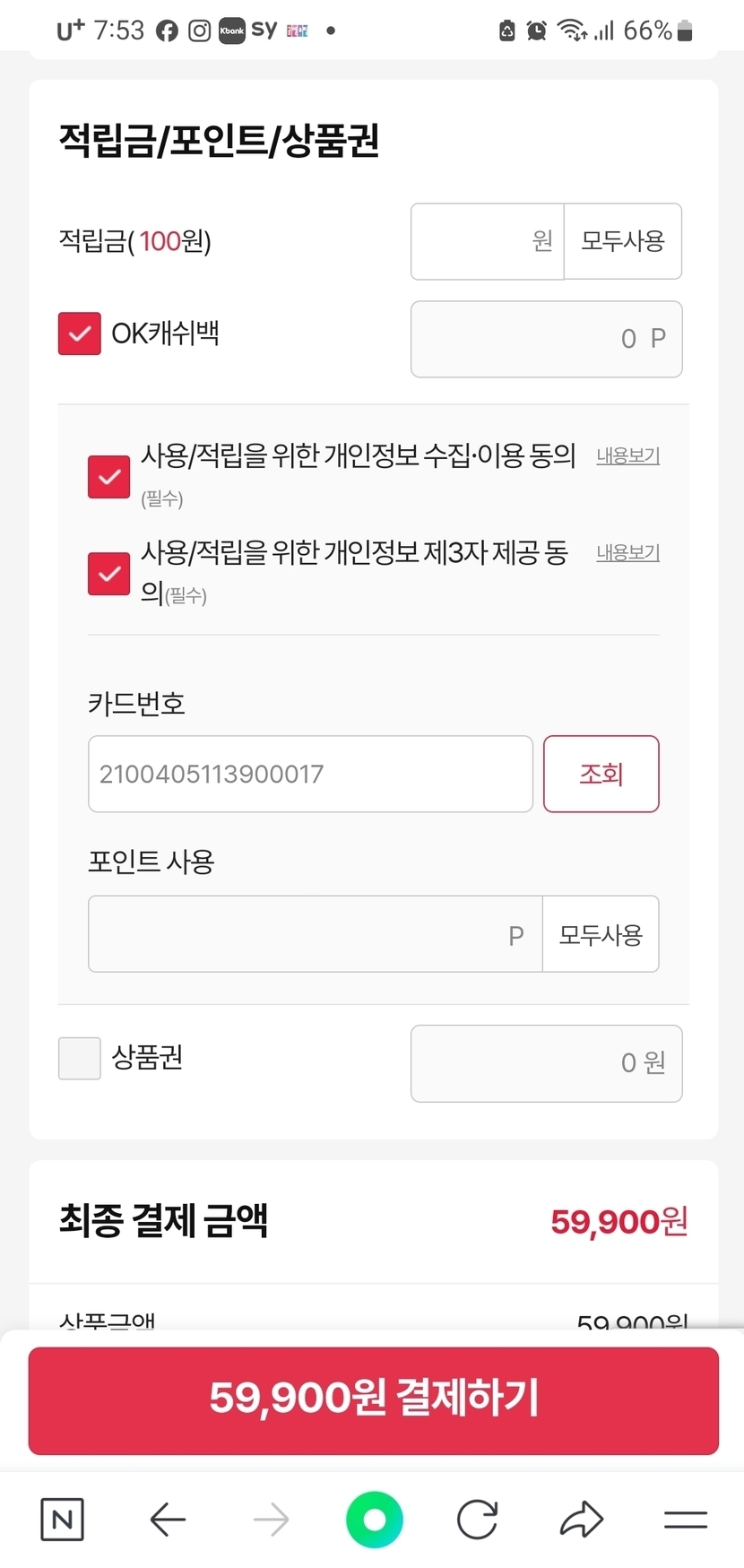Reload the page with refresh icon

tap(477, 1519)
